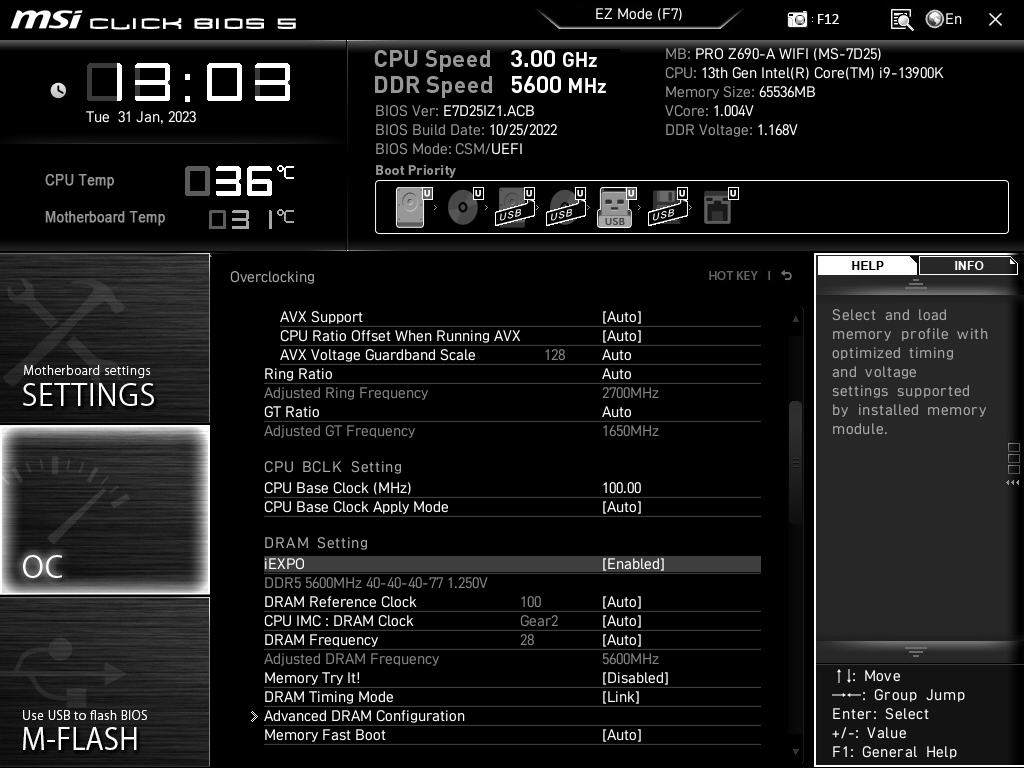The width and height of the screenshot is (1024, 768).
Task: Open the OC overclocking panel
Action: [104, 509]
